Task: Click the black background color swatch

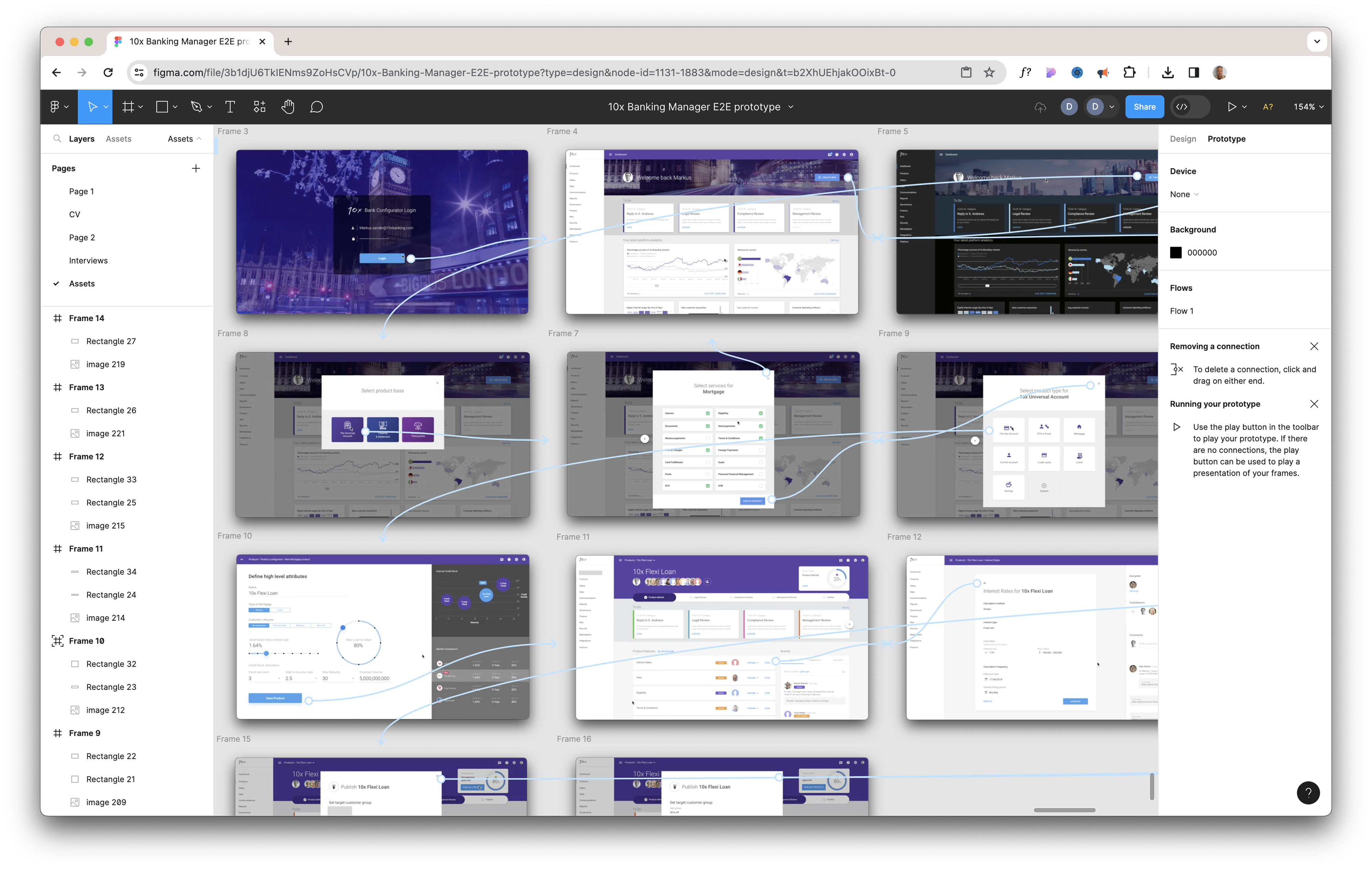Action: 1175,252
